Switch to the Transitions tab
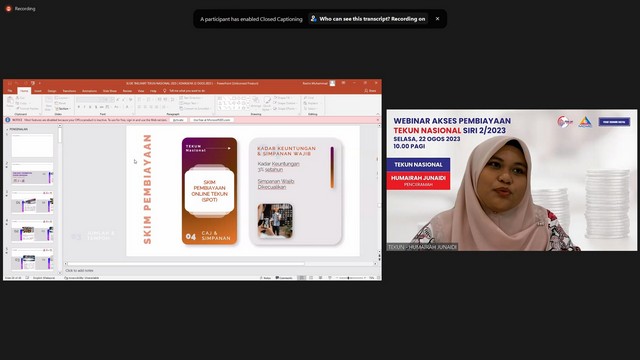Image resolution: width=640 pixels, height=360 pixels. pos(69,91)
